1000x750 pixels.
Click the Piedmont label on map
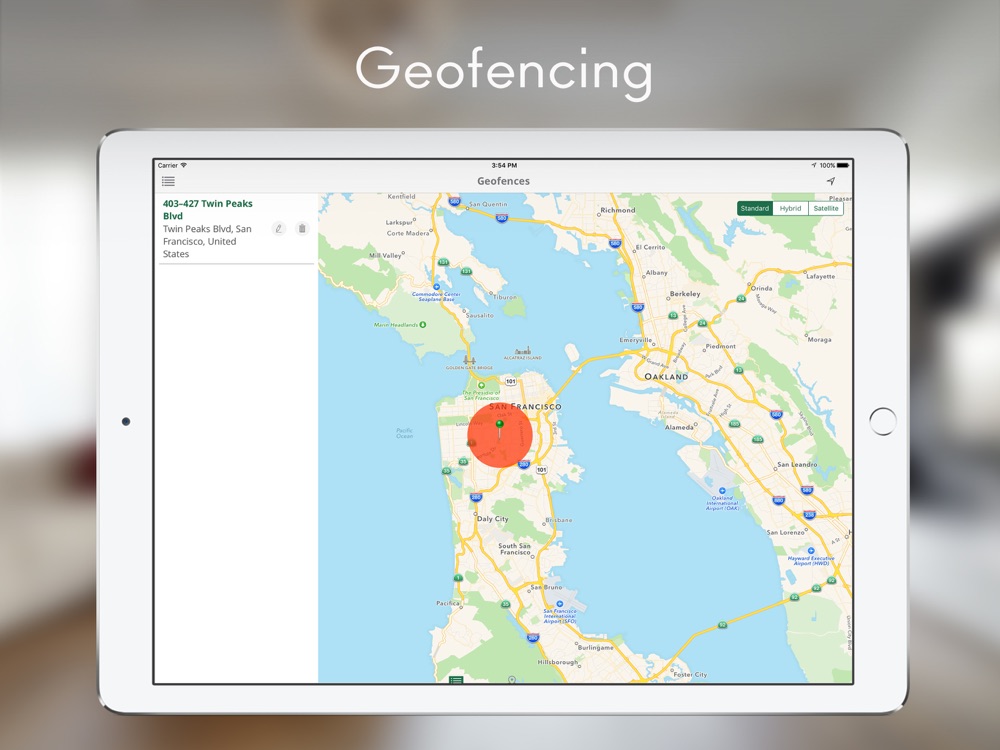[721, 346]
